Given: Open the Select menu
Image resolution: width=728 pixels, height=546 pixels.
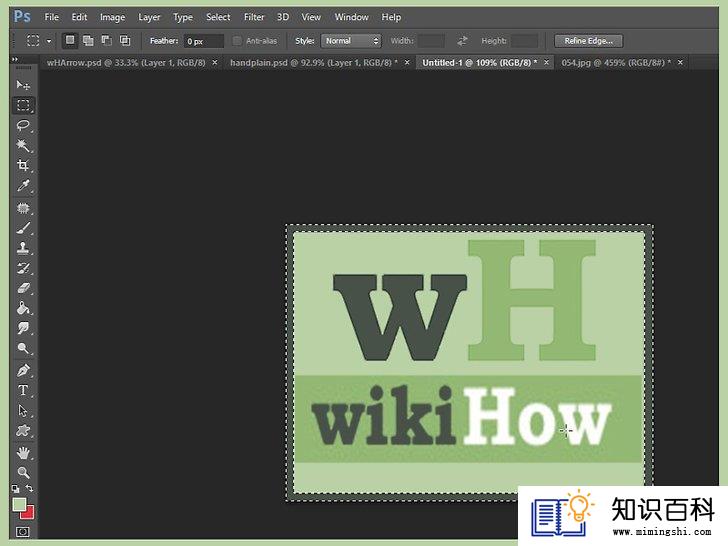Looking at the screenshot, I should click(x=218, y=17).
